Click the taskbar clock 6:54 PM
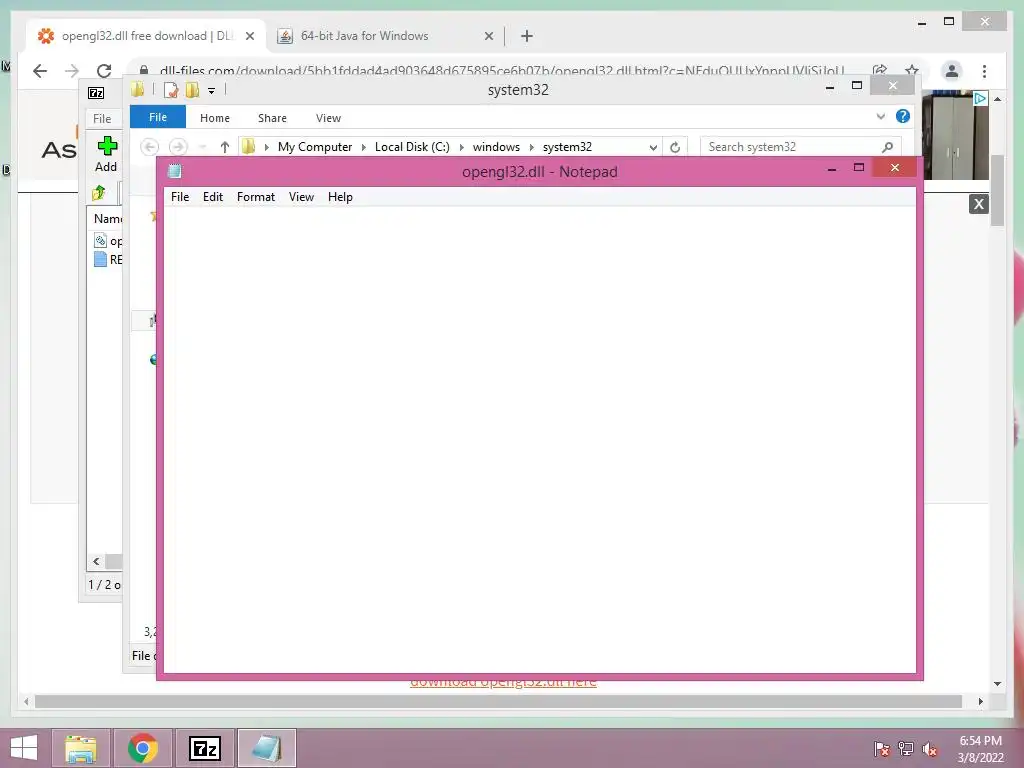Image resolution: width=1024 pixels, height=768 pixels. coord(980,741)
